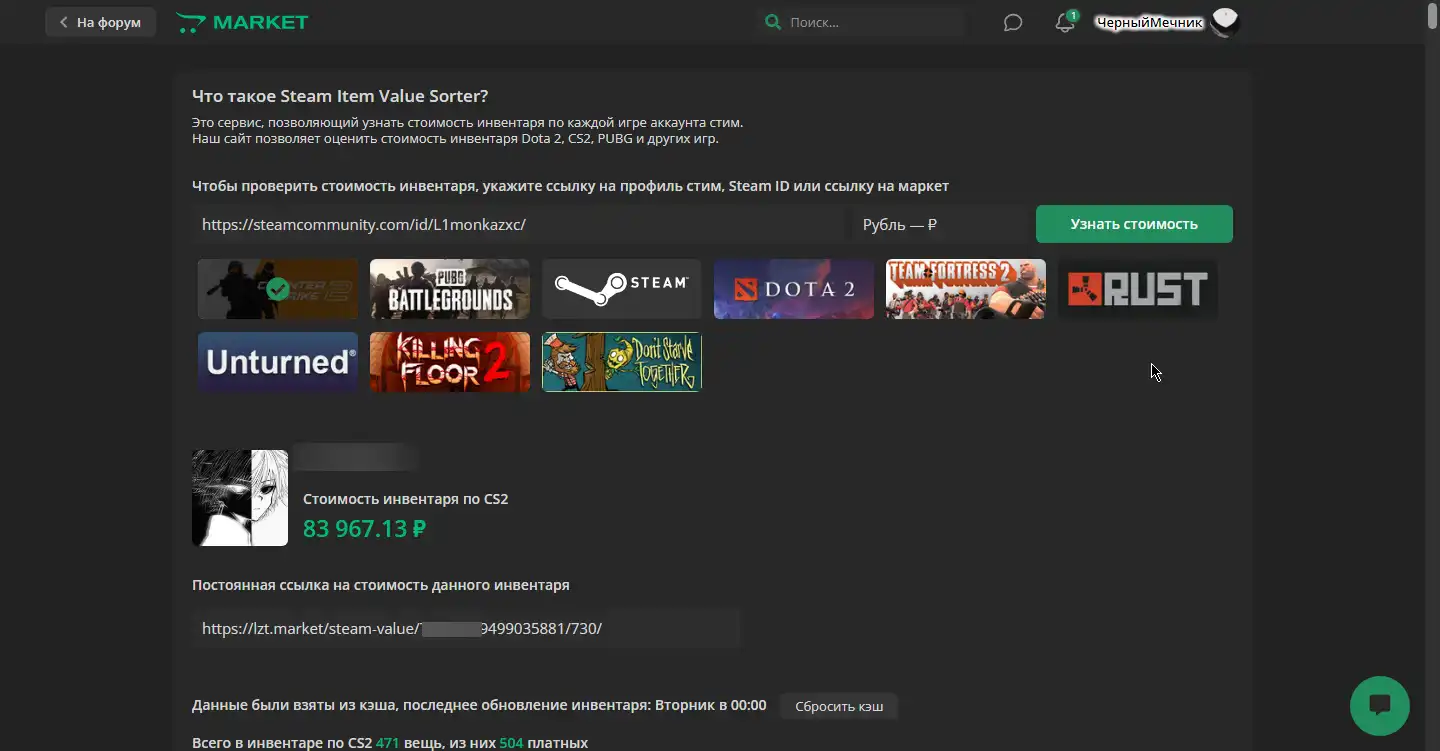Click the search magnifier icon

pos(772,22)
